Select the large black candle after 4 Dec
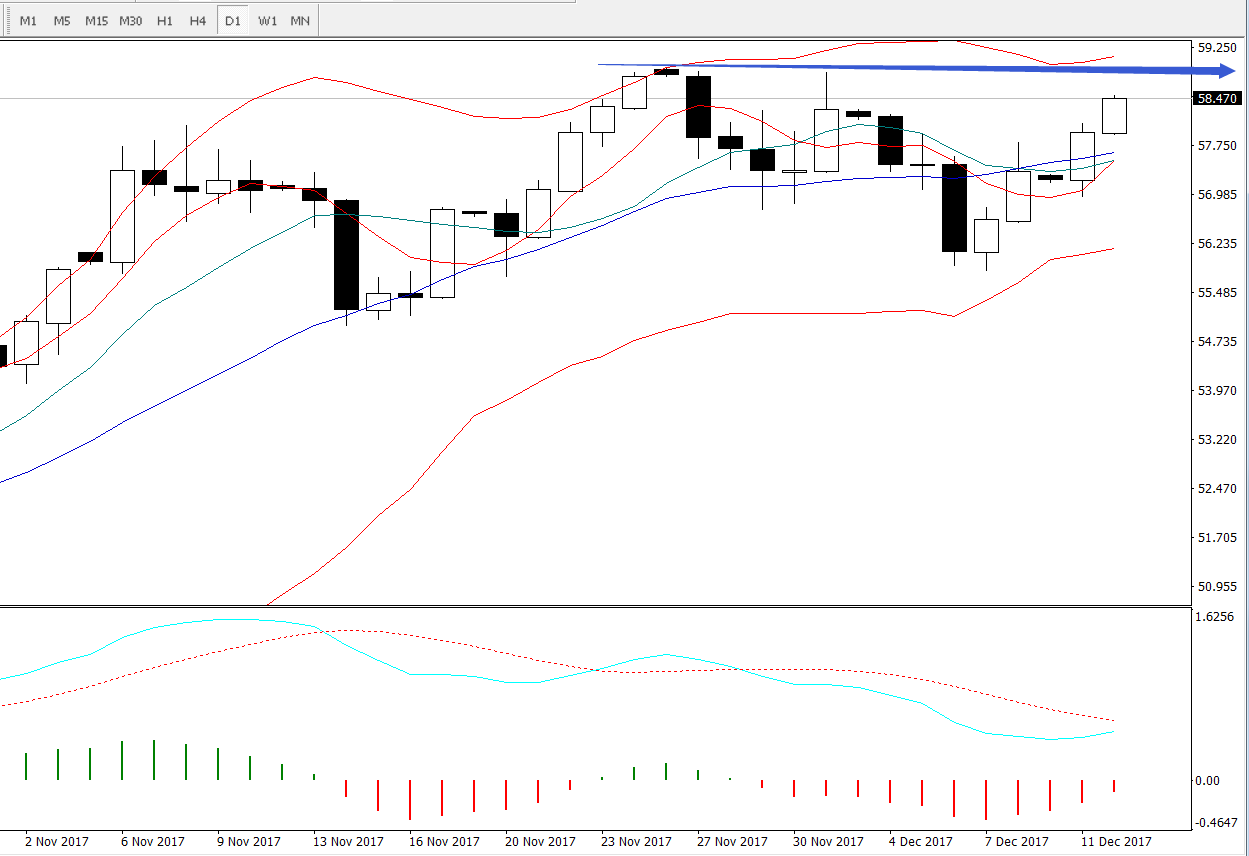Viewport: 1249px width, 856px height. pyautogui.click(x=954, y=208)
